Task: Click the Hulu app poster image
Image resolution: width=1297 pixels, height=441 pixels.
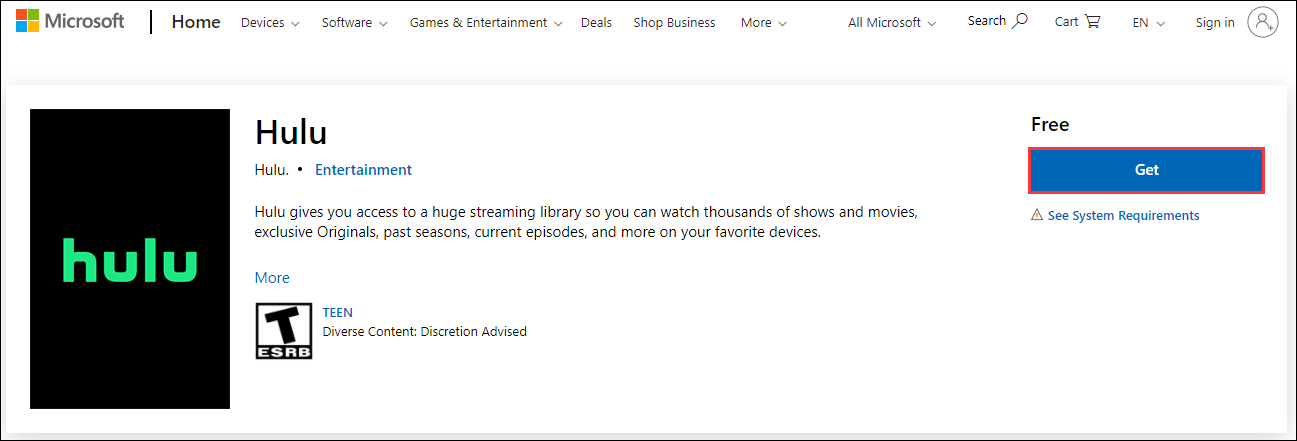Action: pyautogui.click(x=130, y=259)
